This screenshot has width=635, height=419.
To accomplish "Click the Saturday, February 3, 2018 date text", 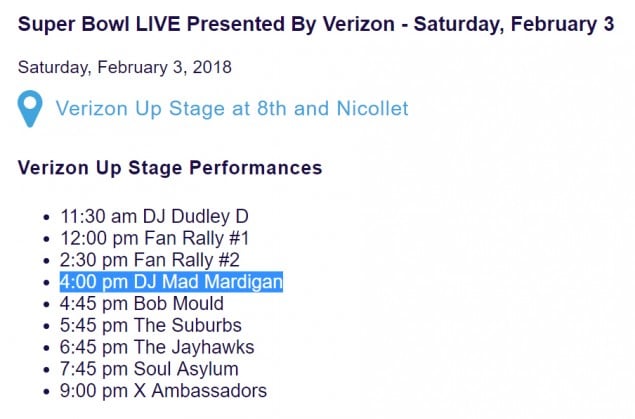I will 125,67.
